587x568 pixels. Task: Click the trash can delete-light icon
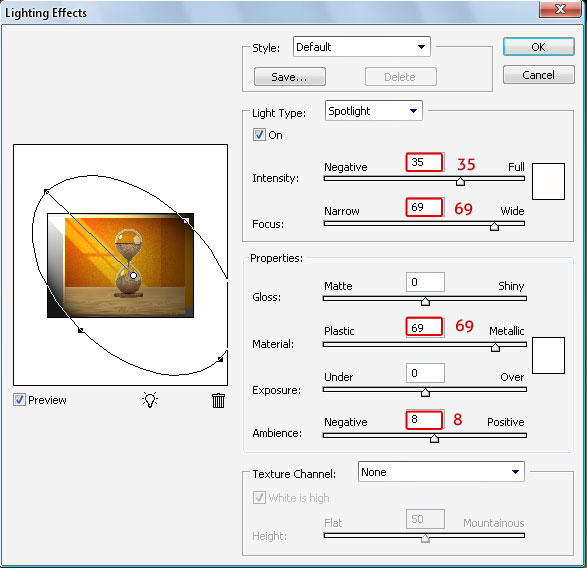(218, 400)
